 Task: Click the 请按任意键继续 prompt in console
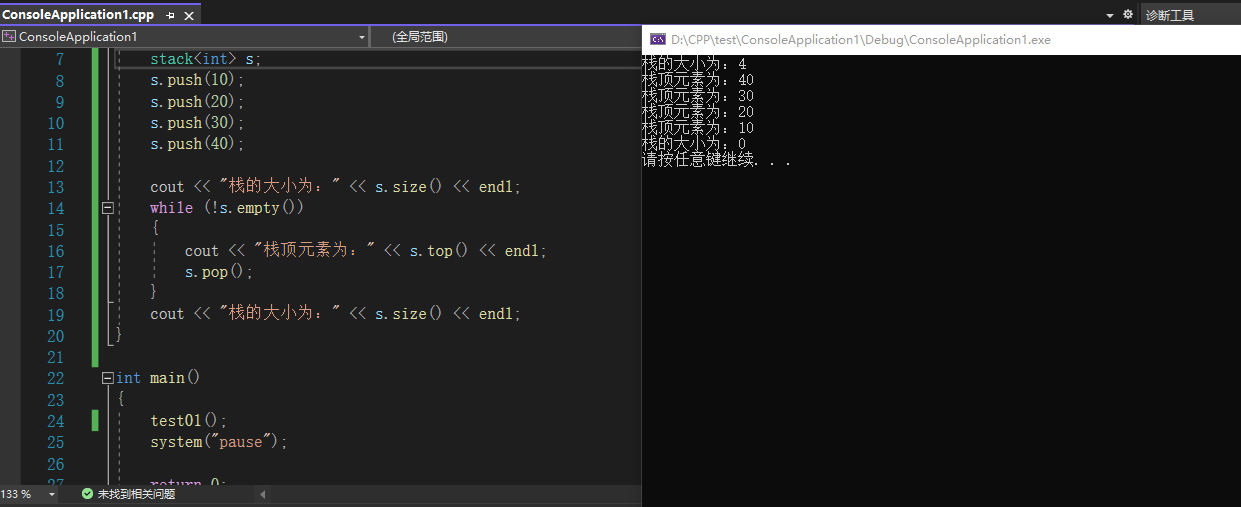pos(716,160)
